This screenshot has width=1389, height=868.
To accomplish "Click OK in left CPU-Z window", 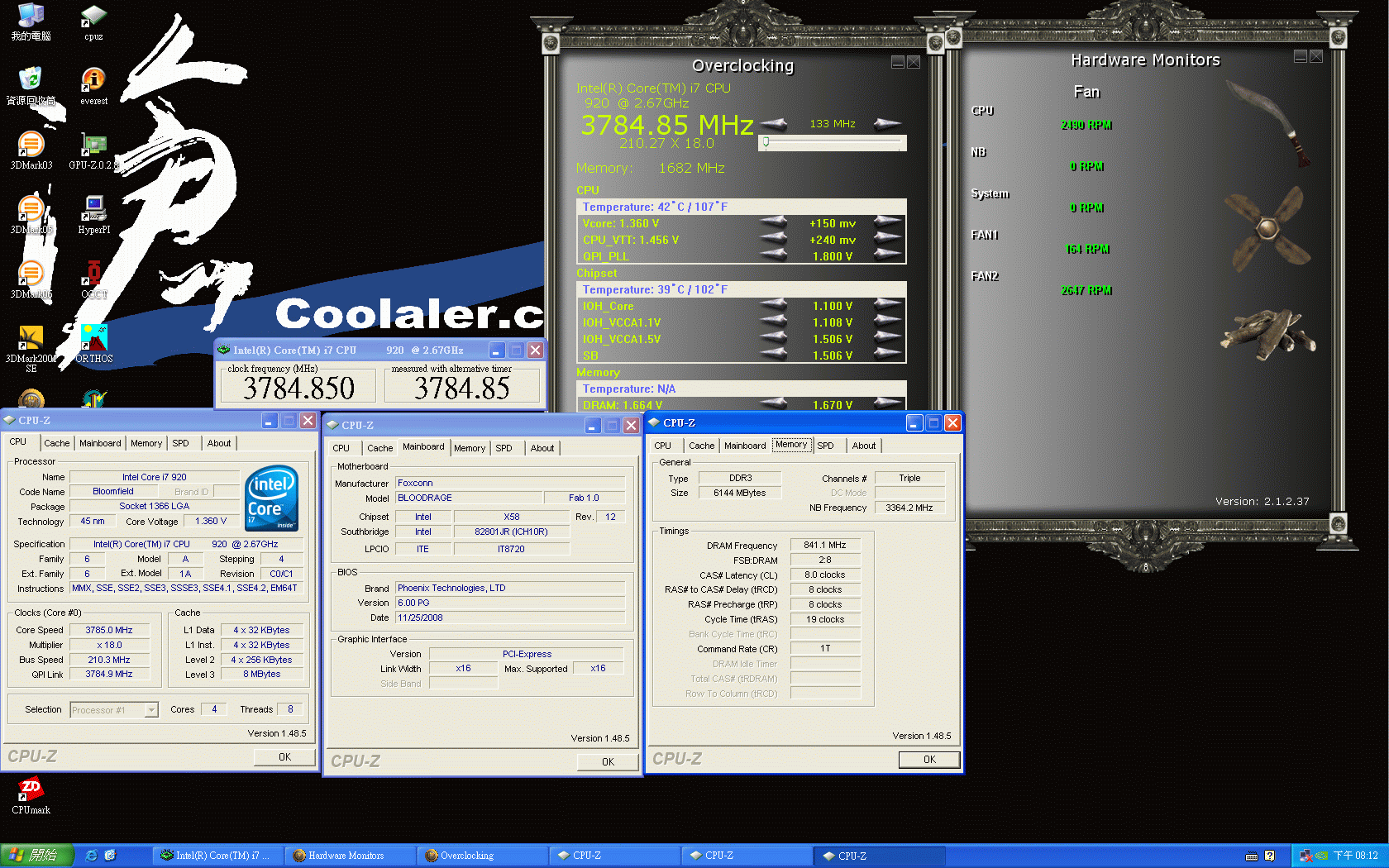I will tap(284, 756).
